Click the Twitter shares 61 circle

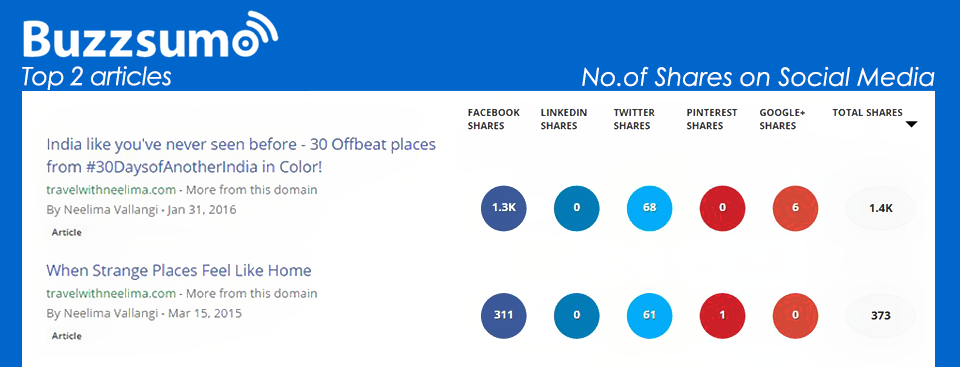point(650,316)
